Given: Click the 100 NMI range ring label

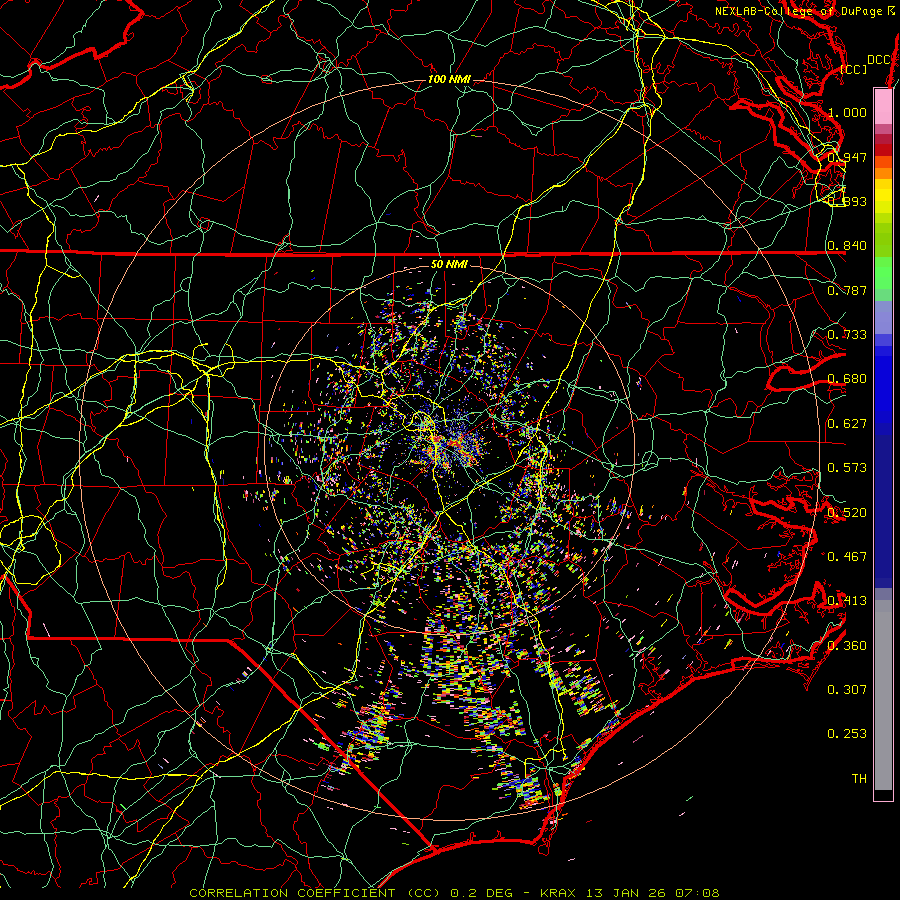Looking at the screenshot, I should click(448, 79).
